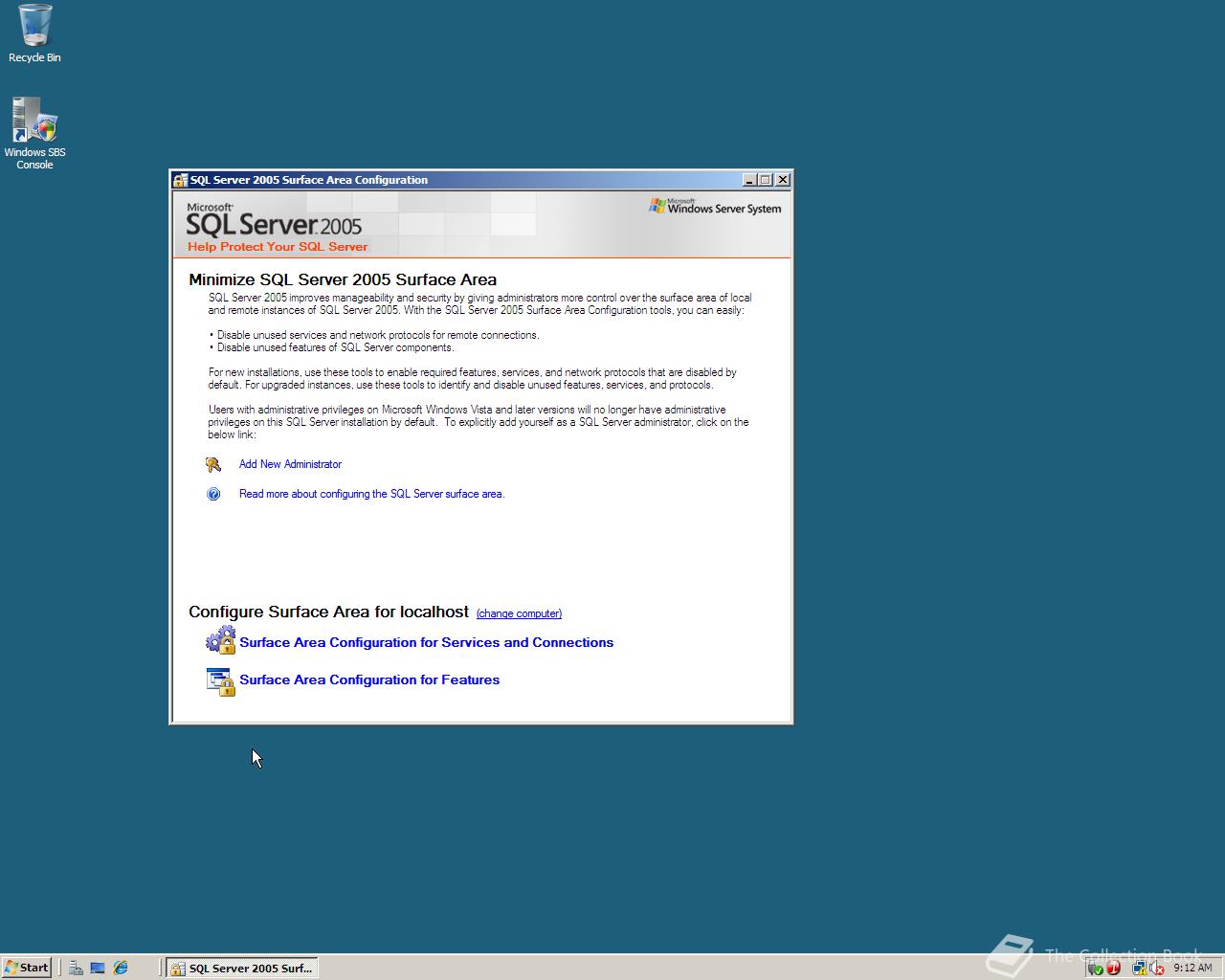Open Surface Area Configuration for Services and Connections
This screenshot has width=1225, height=980.
[426, 642]
